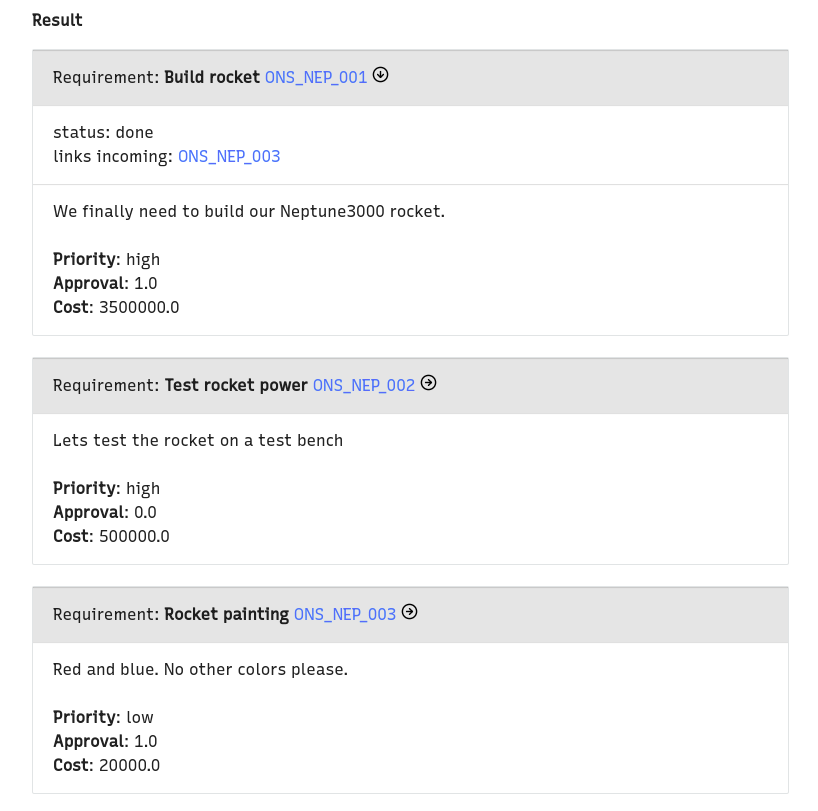Collapse the Build rocket requirement arrow icon
The width and height of the screenshot is (818, 811).
[x=380, y=75]
